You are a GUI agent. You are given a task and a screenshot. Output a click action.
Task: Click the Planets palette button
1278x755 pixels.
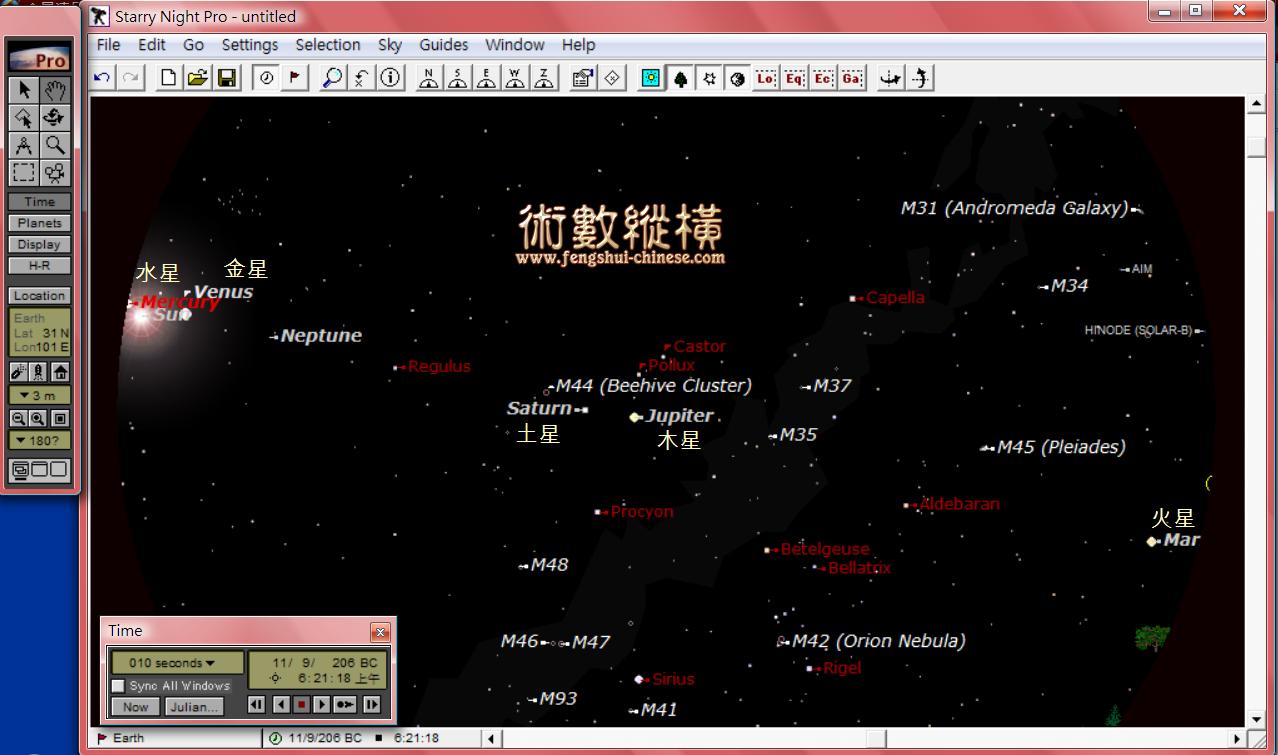39,223
